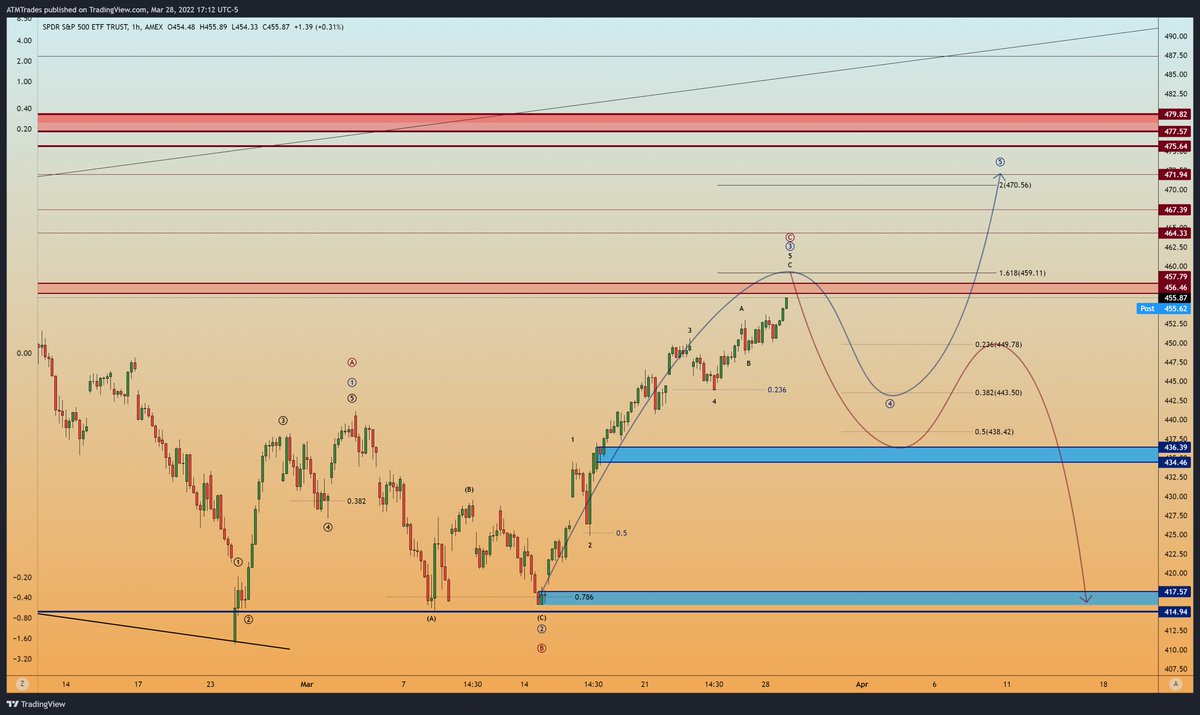Select the red resistance zone near 456.46

pyautogui.click(x=596, y=288)
